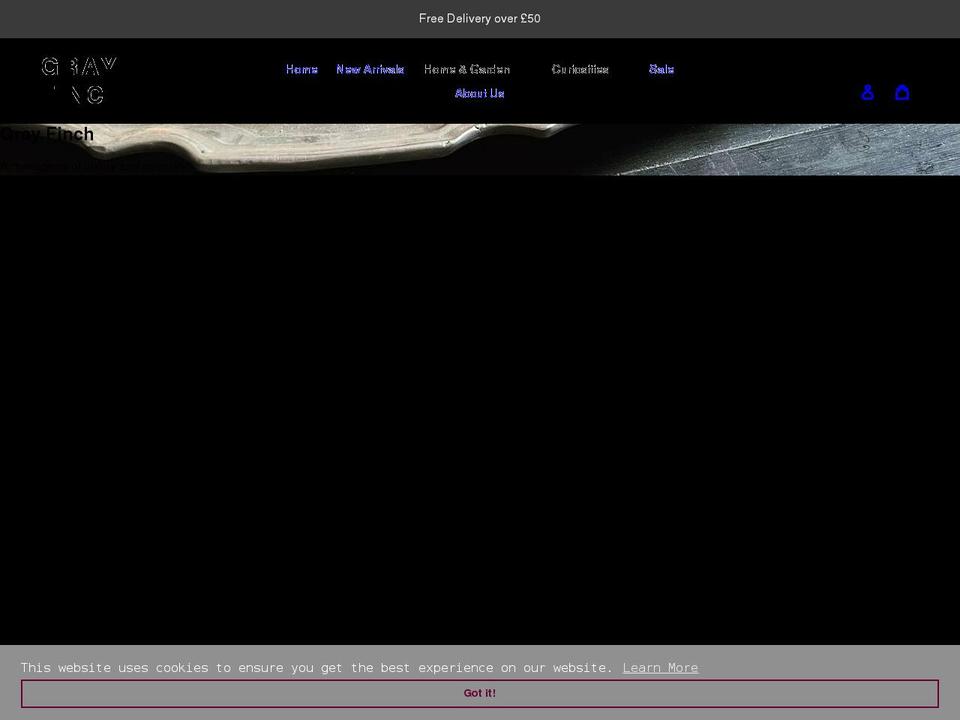Click the Gray Finch logo
Screen dimensions: 960x720
(x=80, y=80)
